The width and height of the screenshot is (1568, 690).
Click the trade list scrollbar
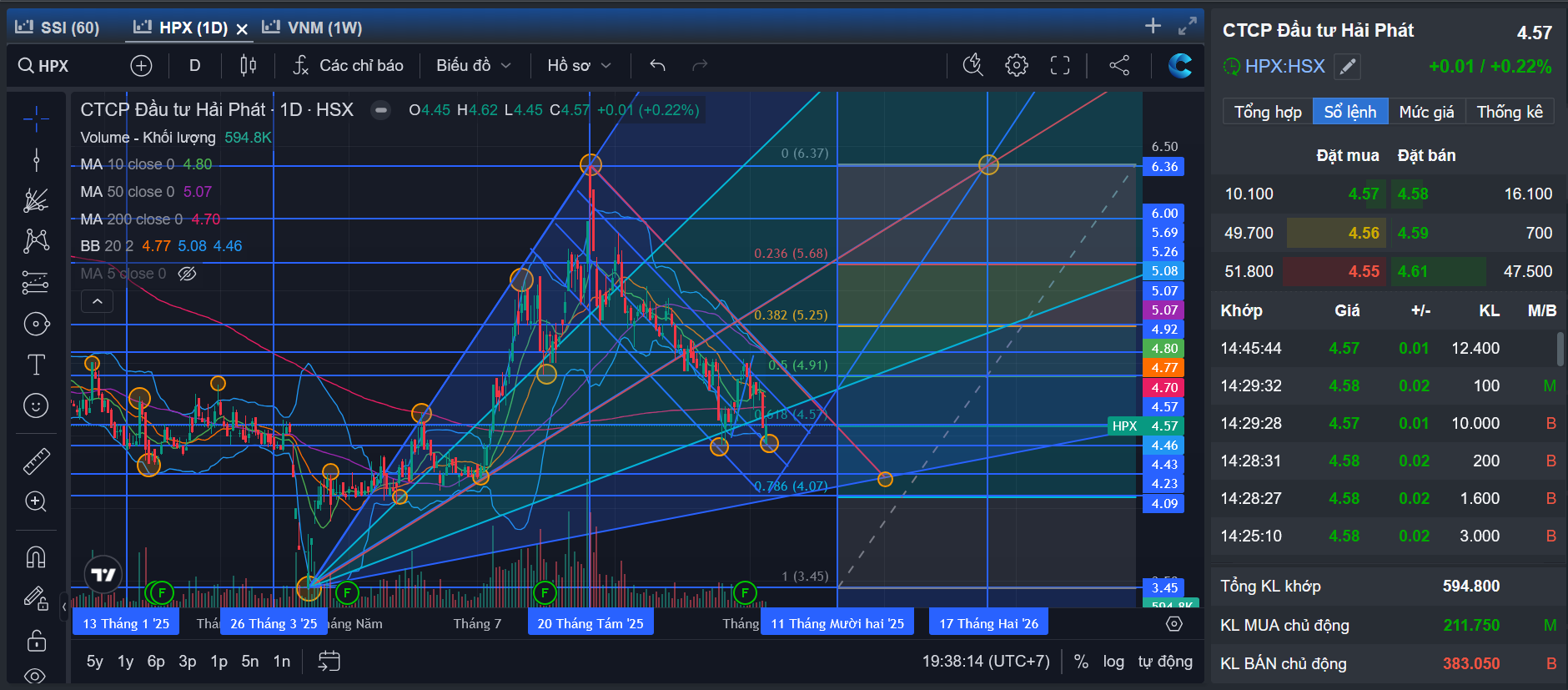(1560, 348)
